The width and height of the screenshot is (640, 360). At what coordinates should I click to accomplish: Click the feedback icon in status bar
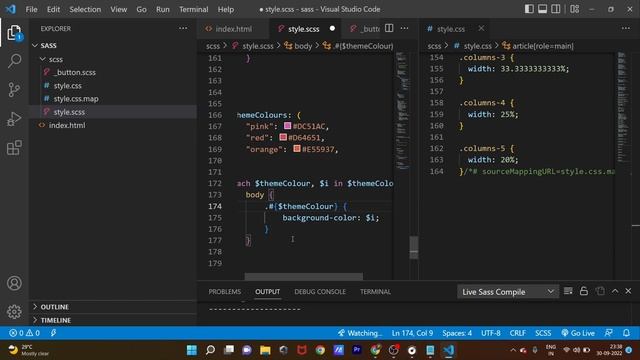pyautogui.click(x=609, y=333)
